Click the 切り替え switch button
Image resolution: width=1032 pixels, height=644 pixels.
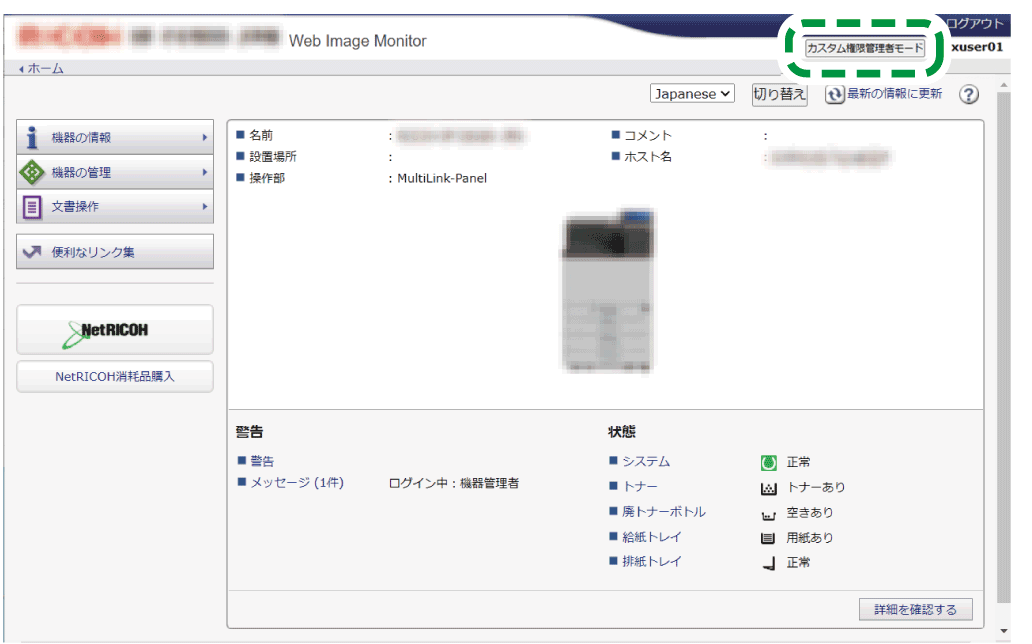point(779,93)
